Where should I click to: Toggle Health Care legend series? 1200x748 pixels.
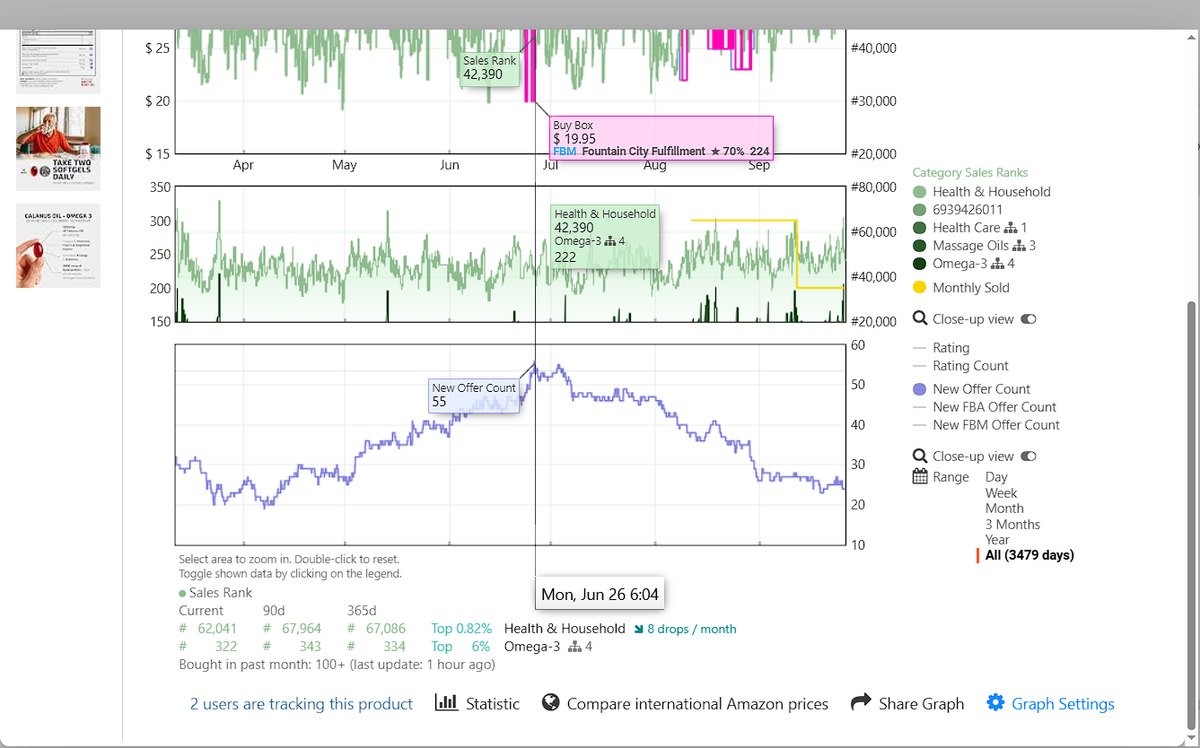pyautogui.click(x=966, y=228)
